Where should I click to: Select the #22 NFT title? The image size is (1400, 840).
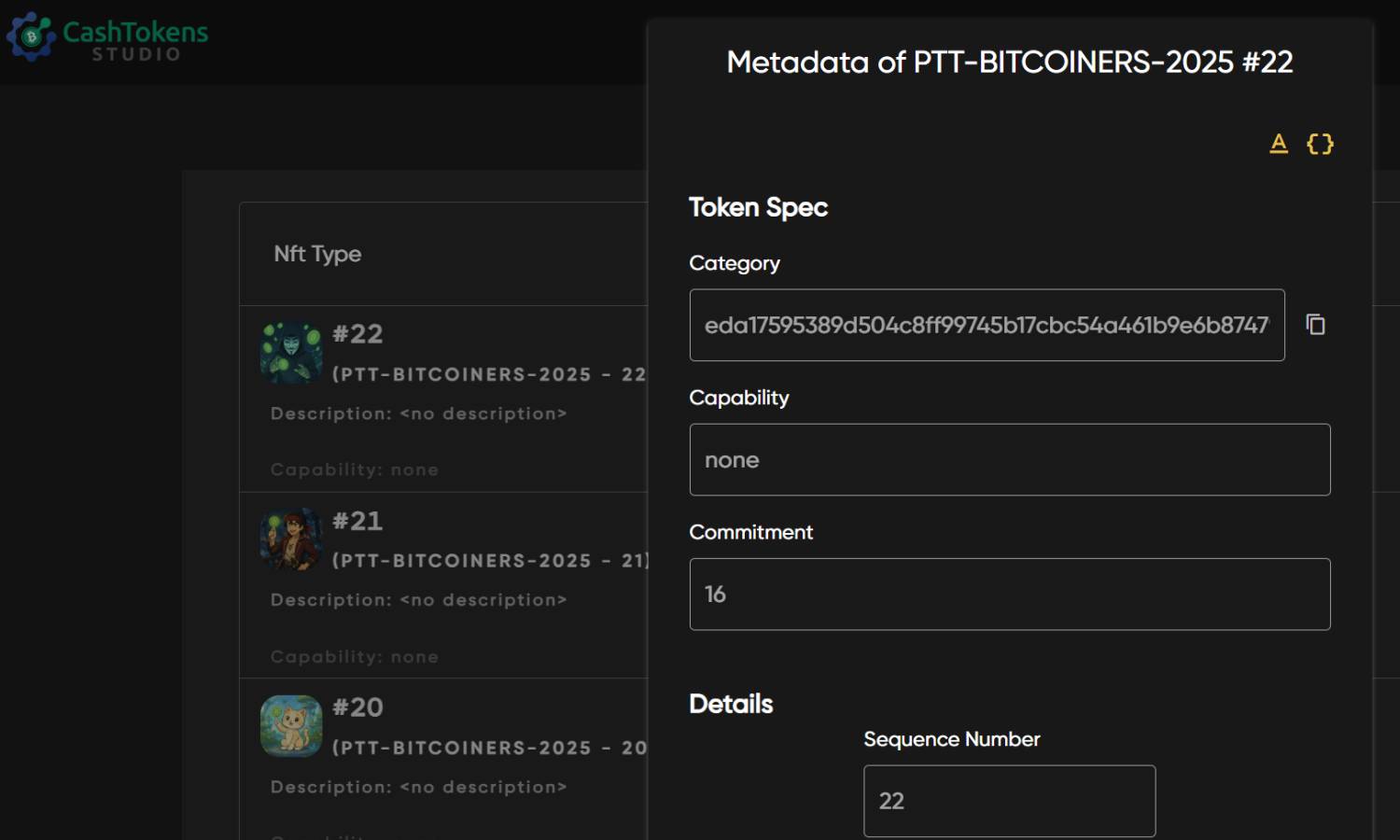(357, 334)
